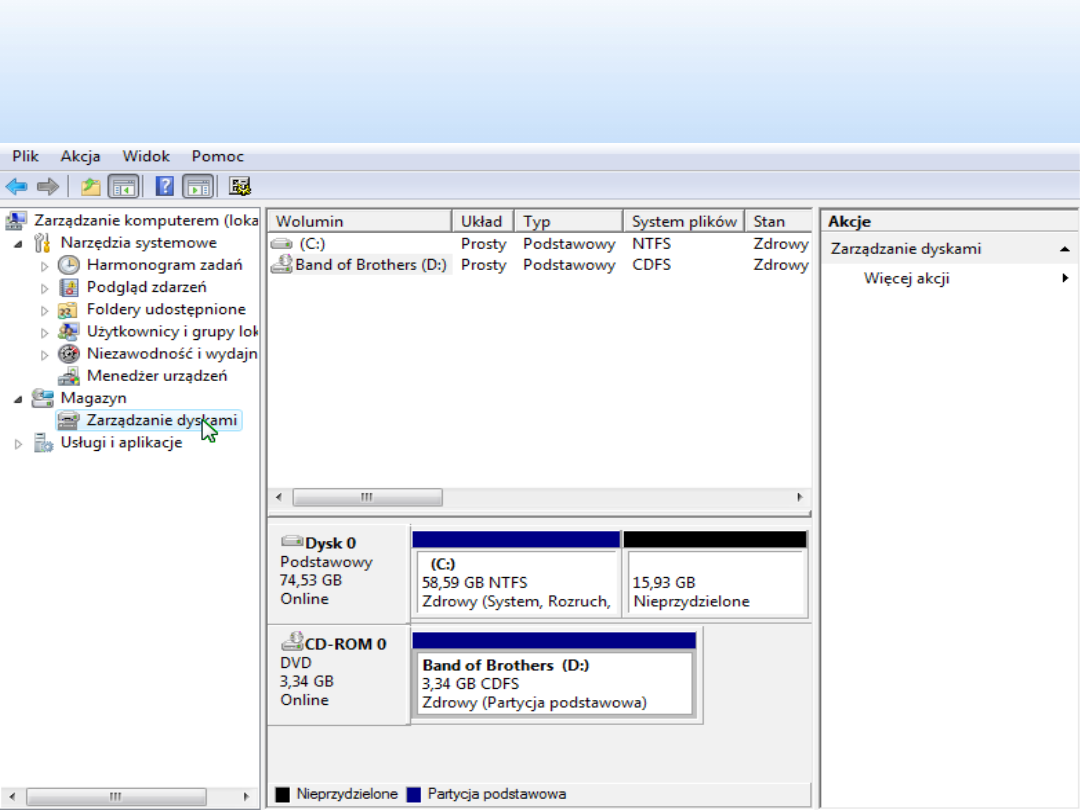Open Więcej akcji in actions pane
The image size is (1080, 810).
[x=906, y=279]
